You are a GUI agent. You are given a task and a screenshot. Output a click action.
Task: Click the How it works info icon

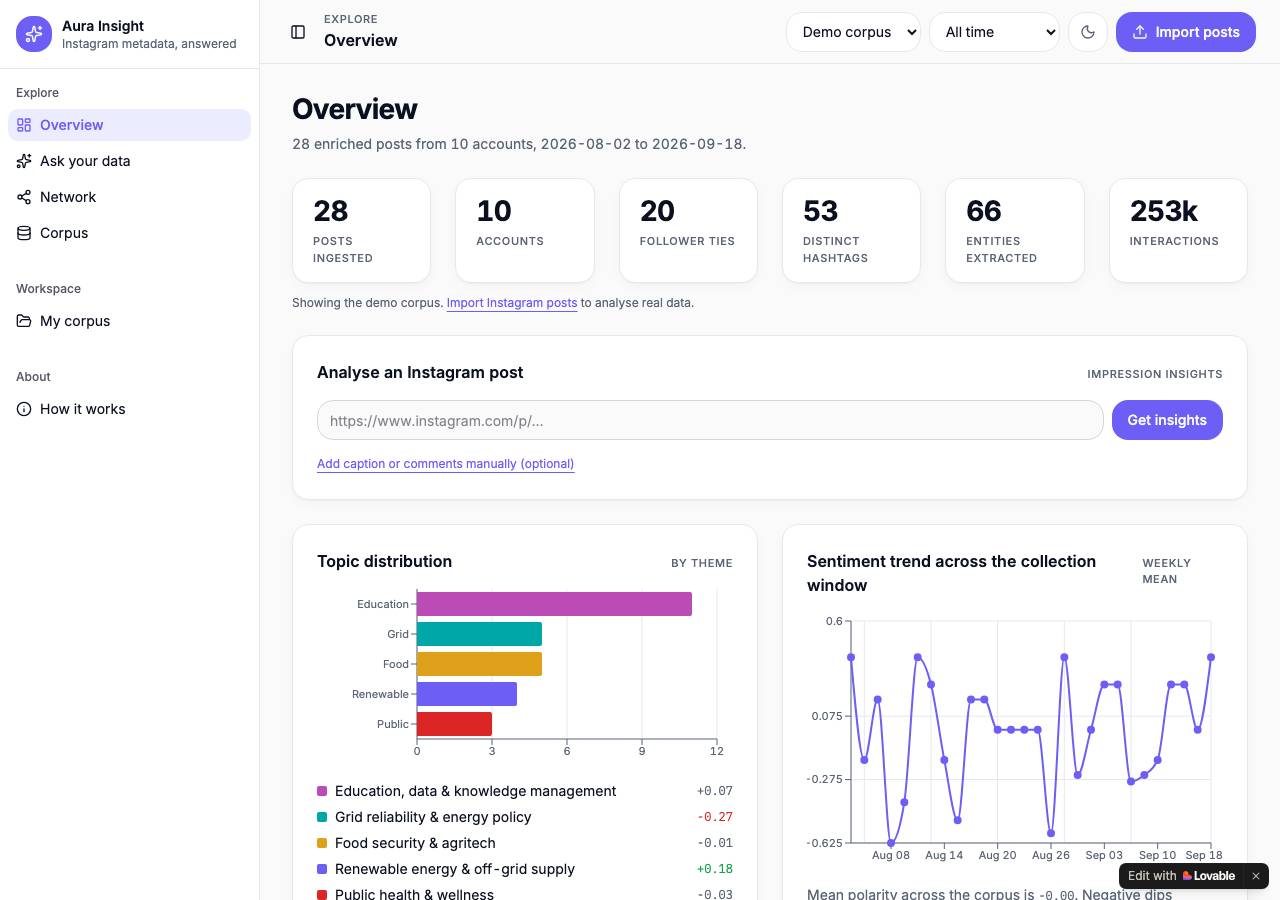(24, 409)
